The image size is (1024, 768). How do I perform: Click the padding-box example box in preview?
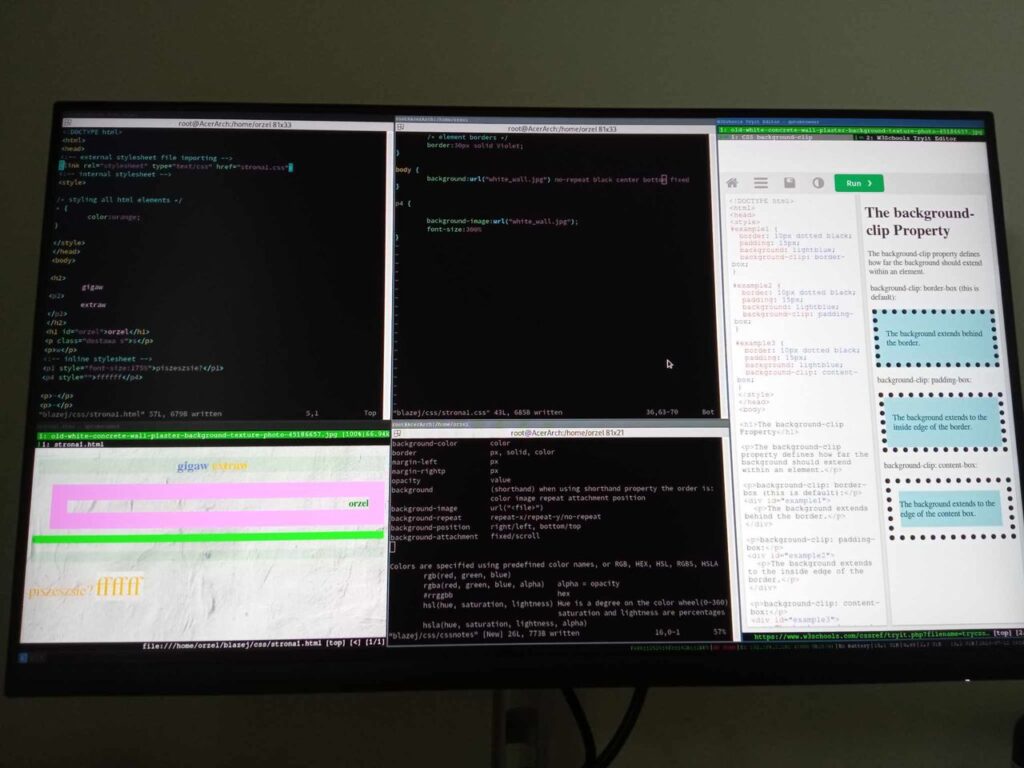coord(939,422)
